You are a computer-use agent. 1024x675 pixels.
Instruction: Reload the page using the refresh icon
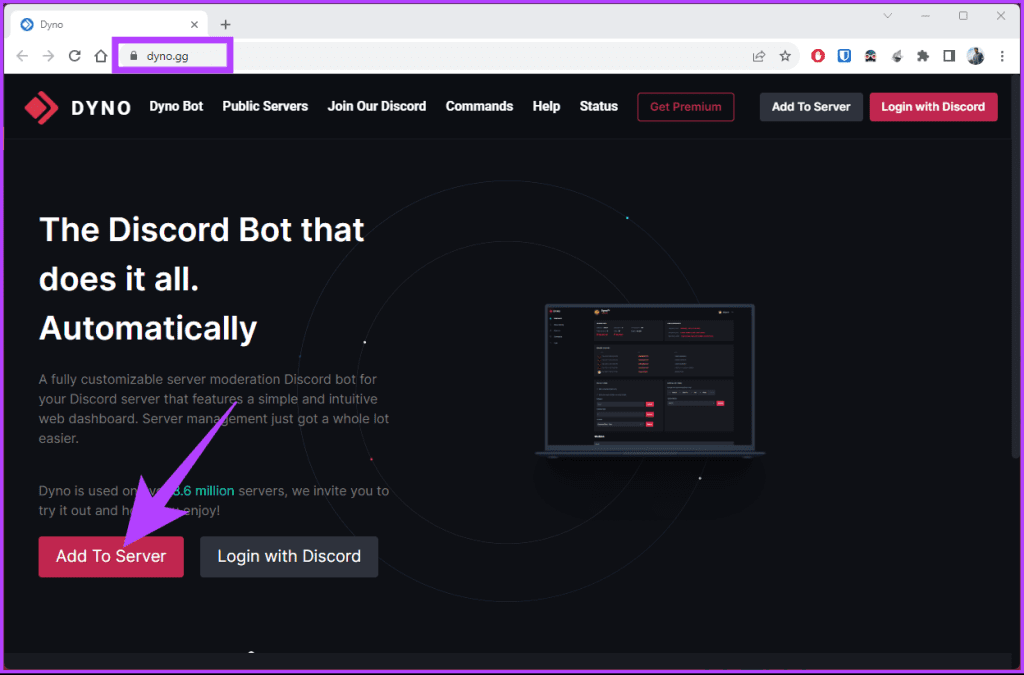coord(74,57)
